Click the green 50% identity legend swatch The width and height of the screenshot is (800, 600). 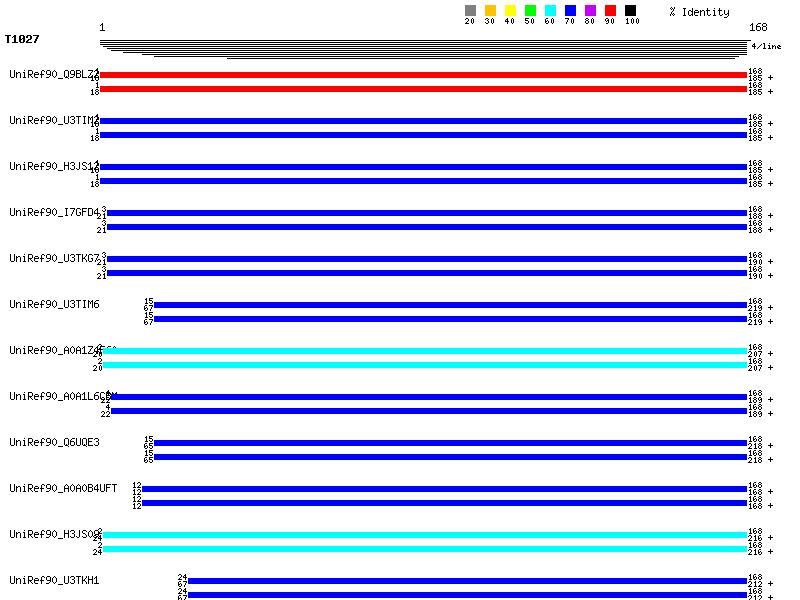(530, 11)
